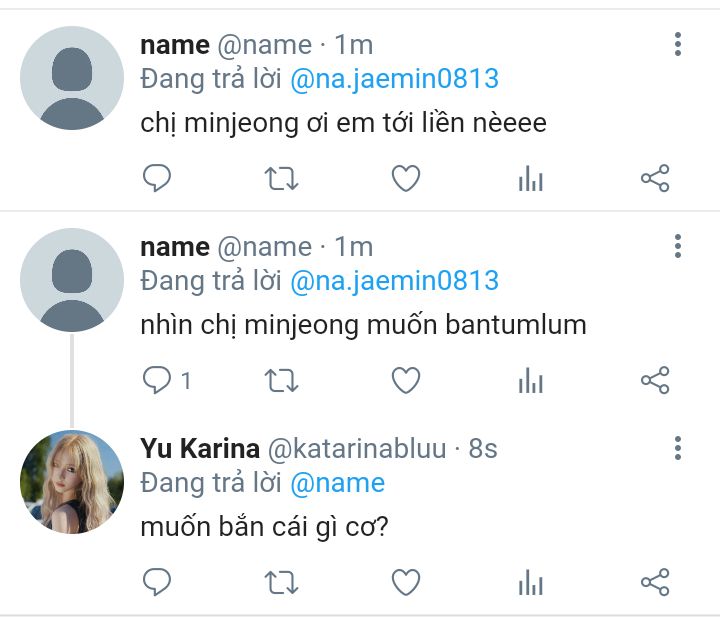720x617 pixels.
Task: Like Yu Karina's tweet
Action: pyautogui.click(x=406, y=582)
